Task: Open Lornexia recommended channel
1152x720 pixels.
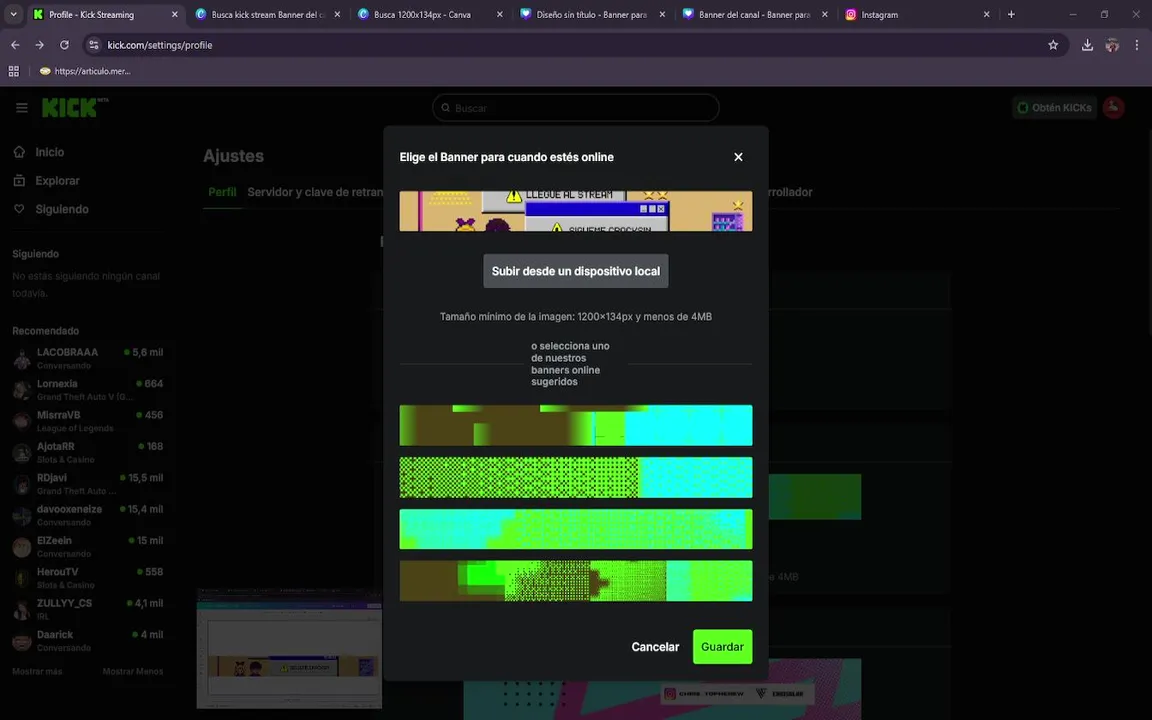Action: (x=88, y=389)
